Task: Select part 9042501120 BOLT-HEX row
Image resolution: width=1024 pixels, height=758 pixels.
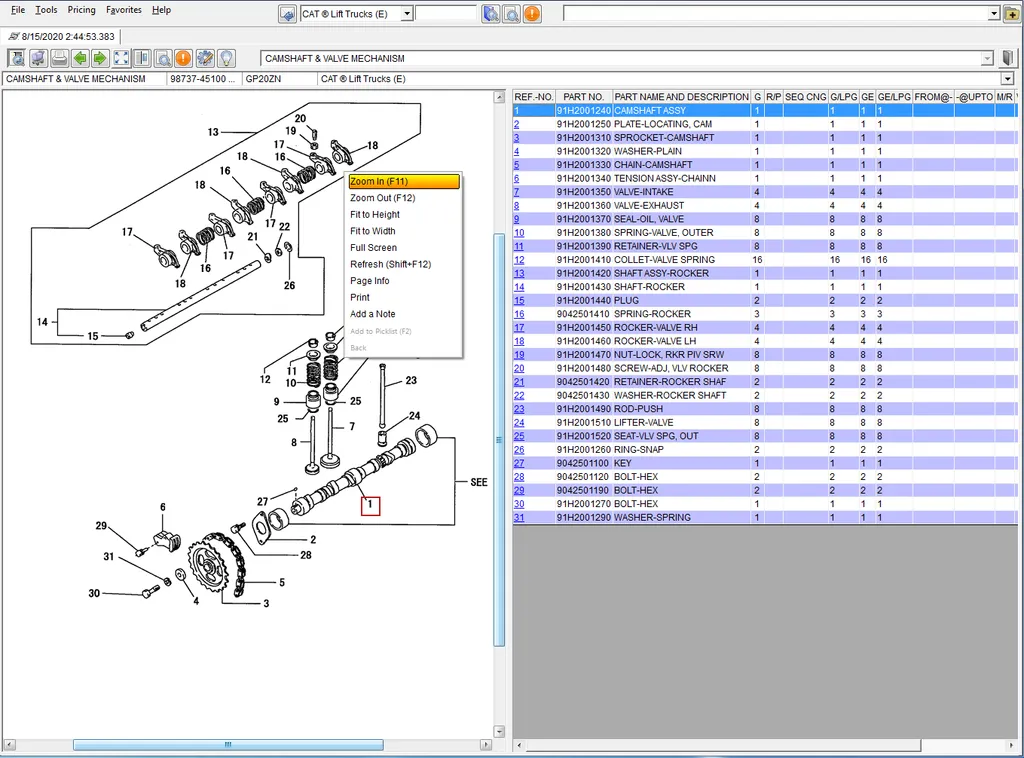Action: 764,477
